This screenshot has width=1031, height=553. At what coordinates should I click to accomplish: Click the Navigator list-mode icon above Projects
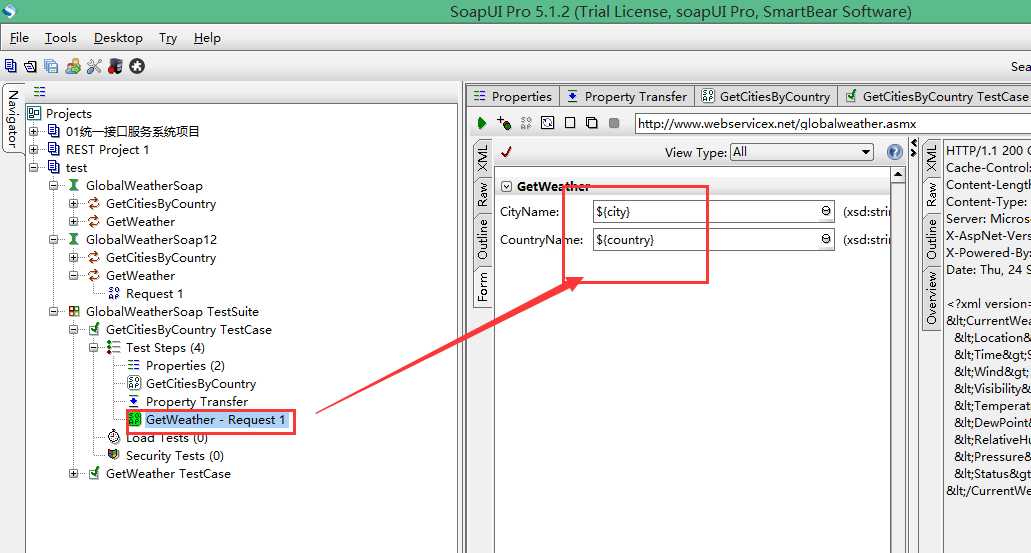click(x=39, y=91)
